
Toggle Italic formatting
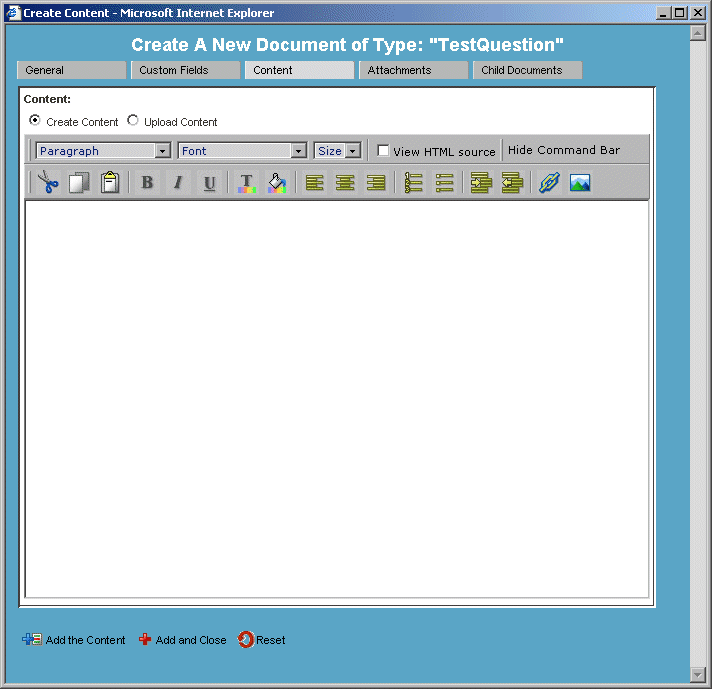point(178,183)
